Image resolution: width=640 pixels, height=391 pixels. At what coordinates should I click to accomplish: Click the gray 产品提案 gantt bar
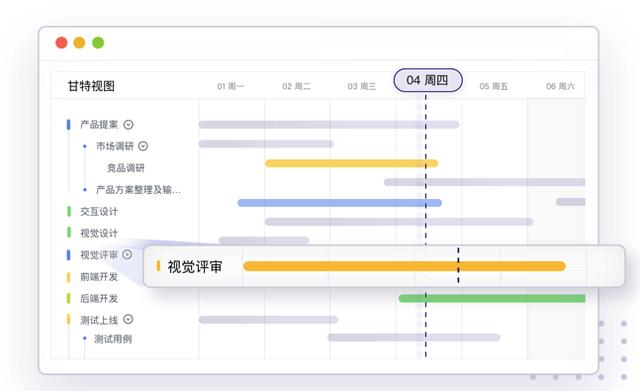pyautogui.click(x=329, y=124)
